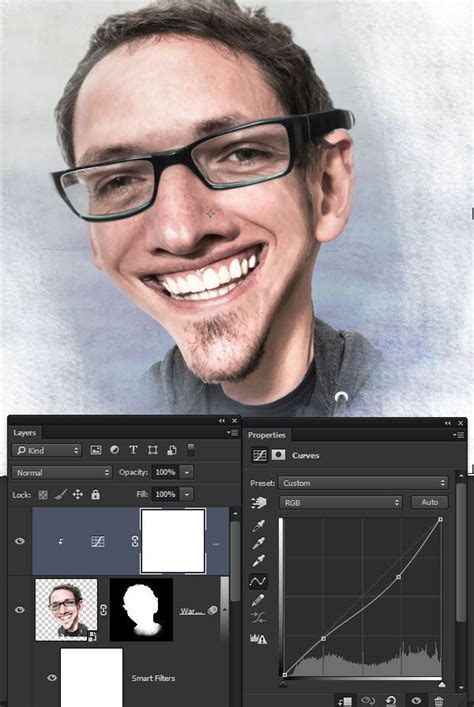Filter layers by type layers icon

133,450
